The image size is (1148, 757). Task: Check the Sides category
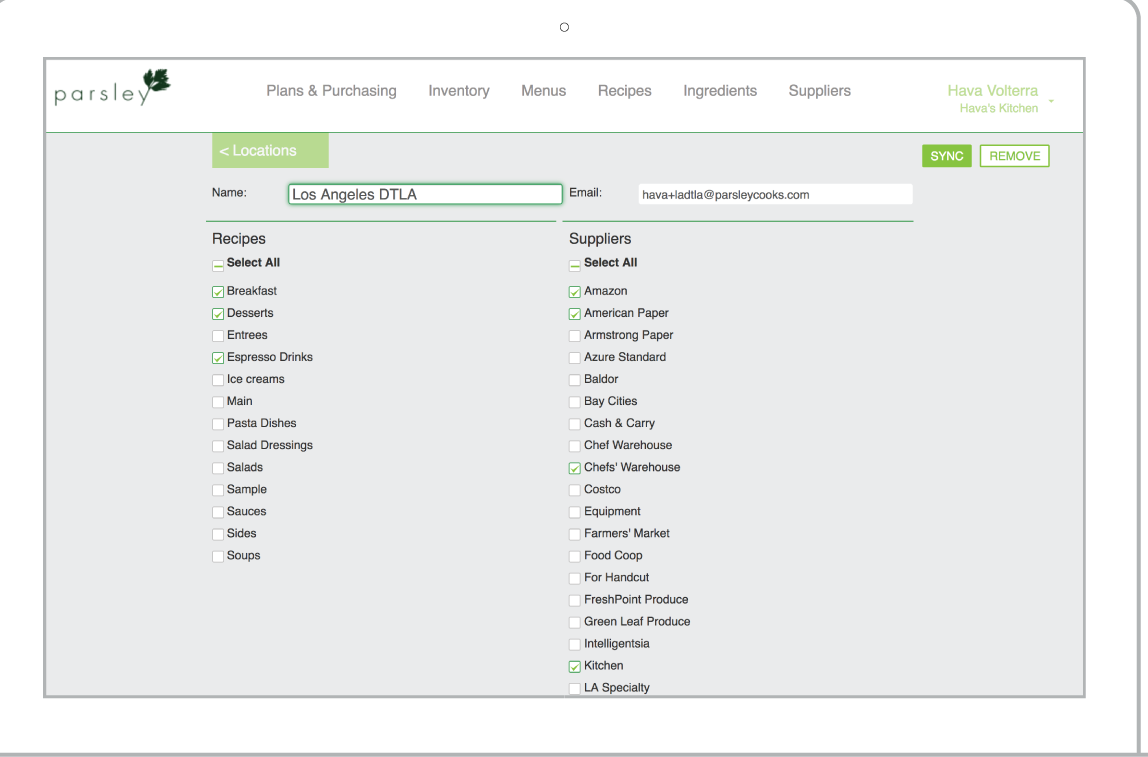point(217,534)
